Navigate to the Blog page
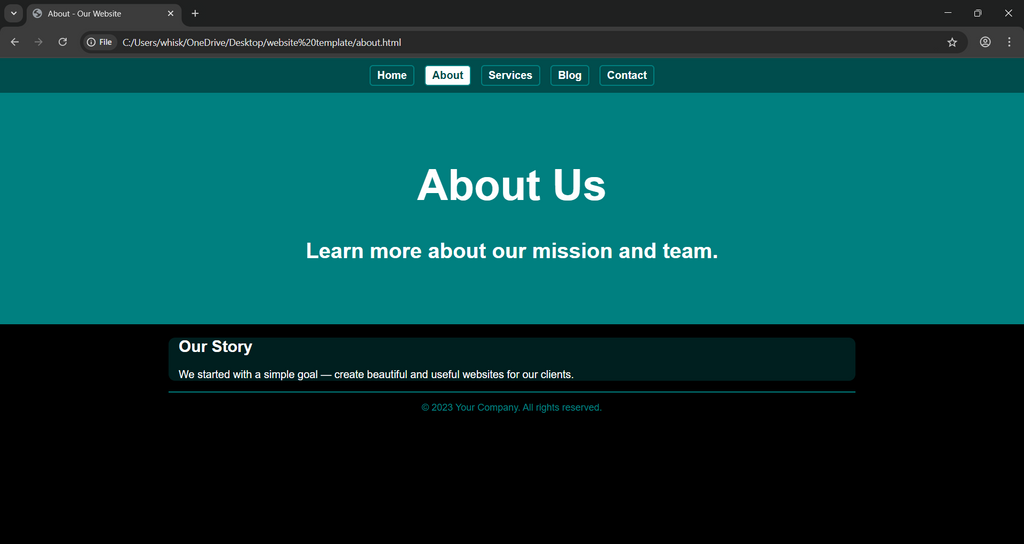 pyautogui.click(x=569, y=76)
